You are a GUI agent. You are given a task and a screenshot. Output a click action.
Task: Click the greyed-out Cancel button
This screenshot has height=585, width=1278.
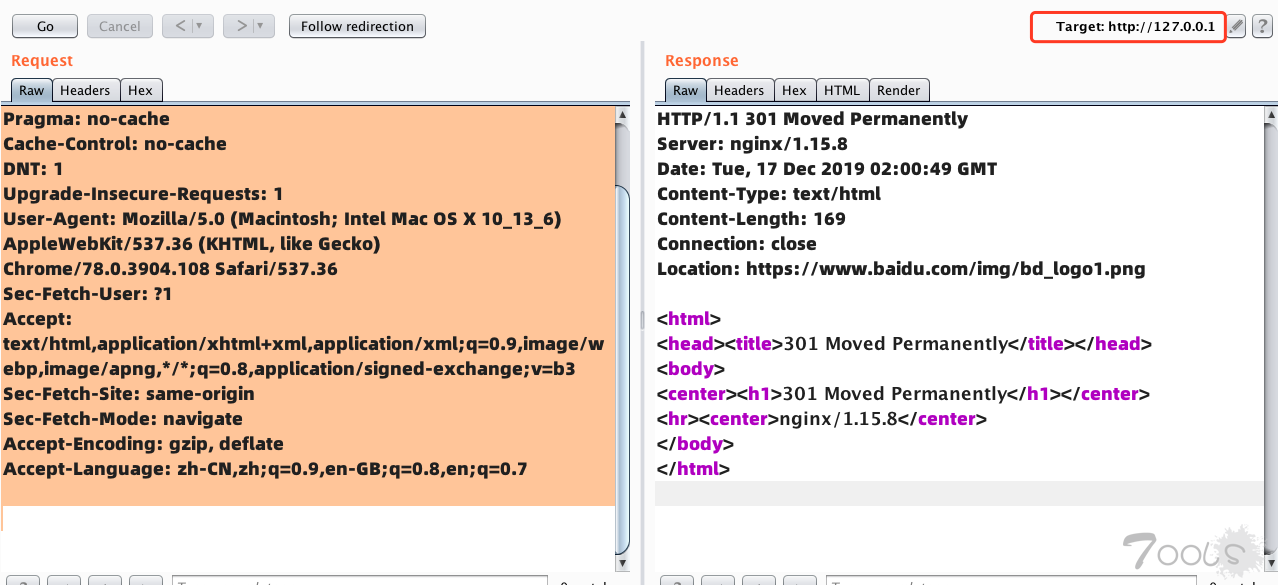pyautogui.click(x=120, y=26)
